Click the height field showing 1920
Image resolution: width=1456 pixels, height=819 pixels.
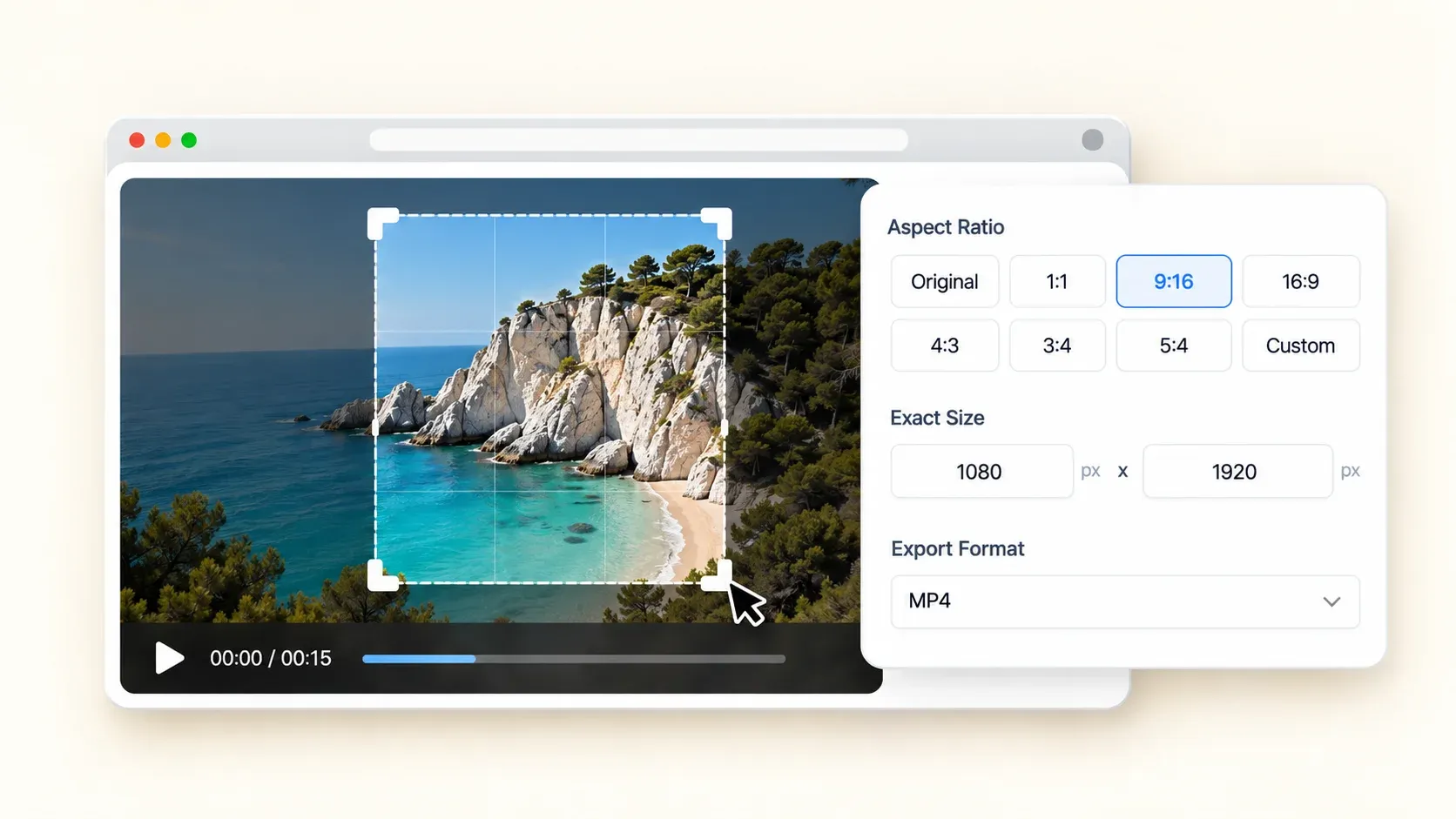point(1237,471)
